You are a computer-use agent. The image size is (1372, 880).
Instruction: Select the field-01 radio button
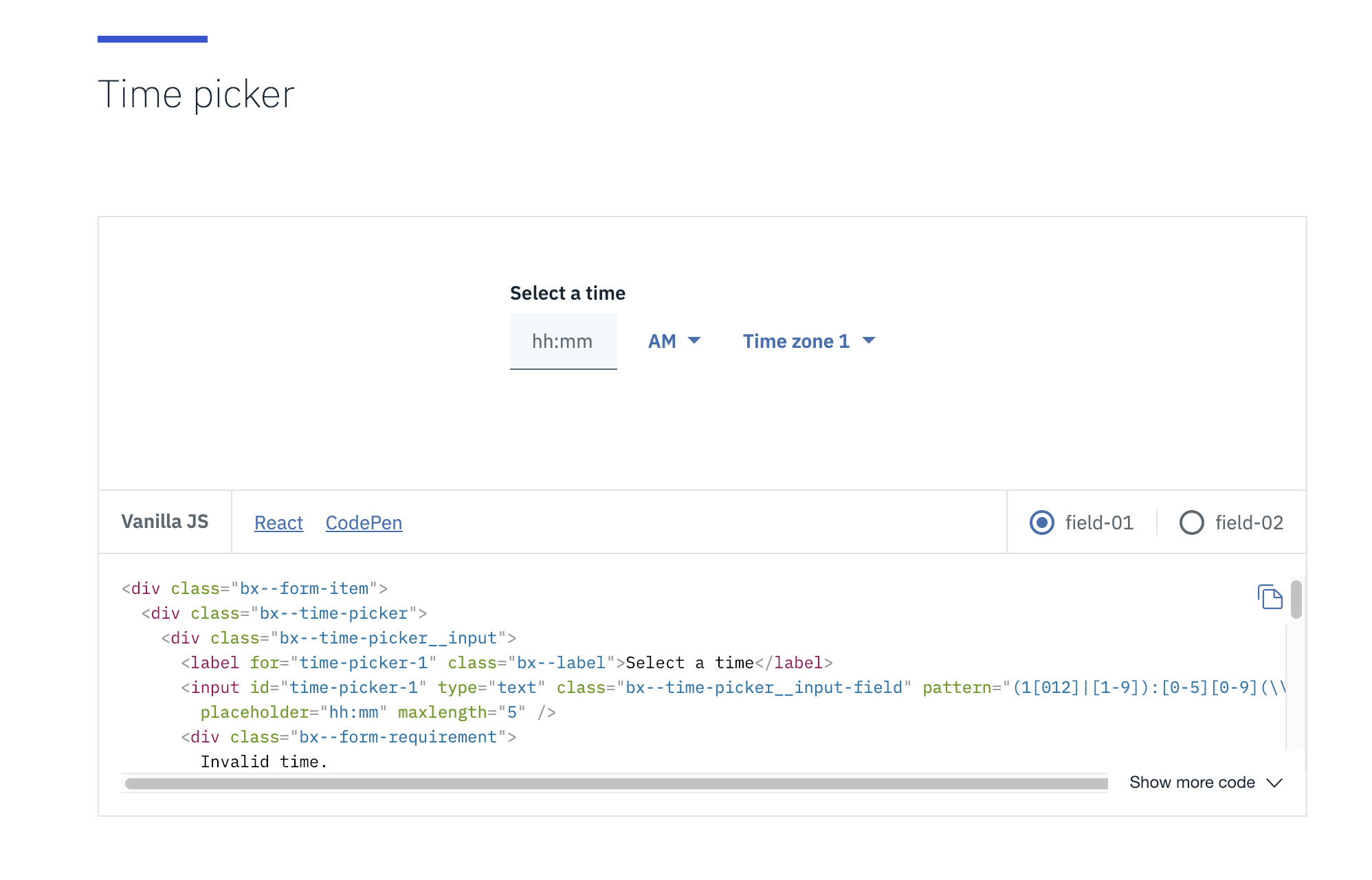[x=1041, y=522]
